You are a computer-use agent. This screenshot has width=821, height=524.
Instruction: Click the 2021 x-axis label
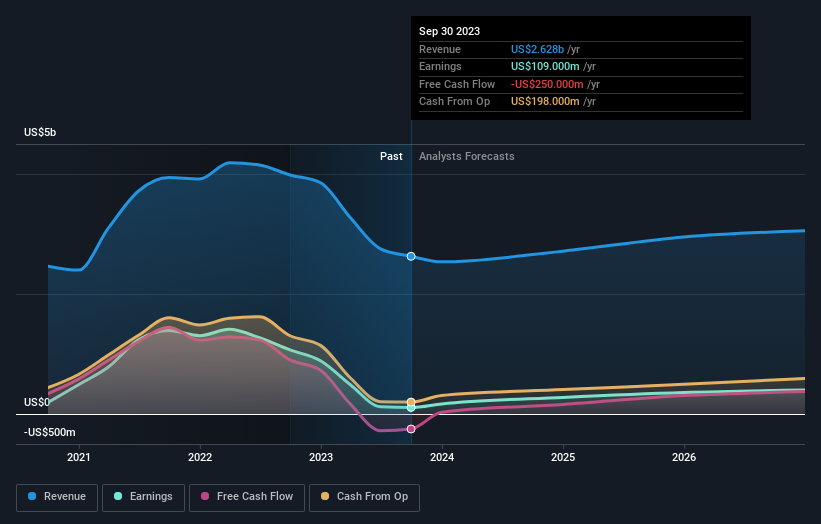79,458
